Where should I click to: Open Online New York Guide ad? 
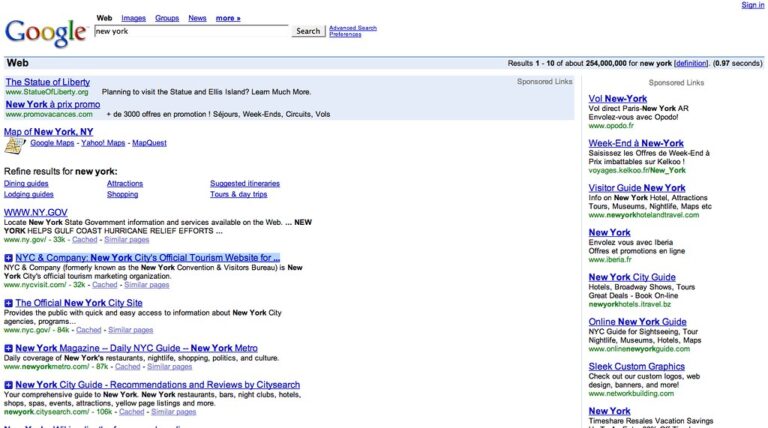coord(637,322)
